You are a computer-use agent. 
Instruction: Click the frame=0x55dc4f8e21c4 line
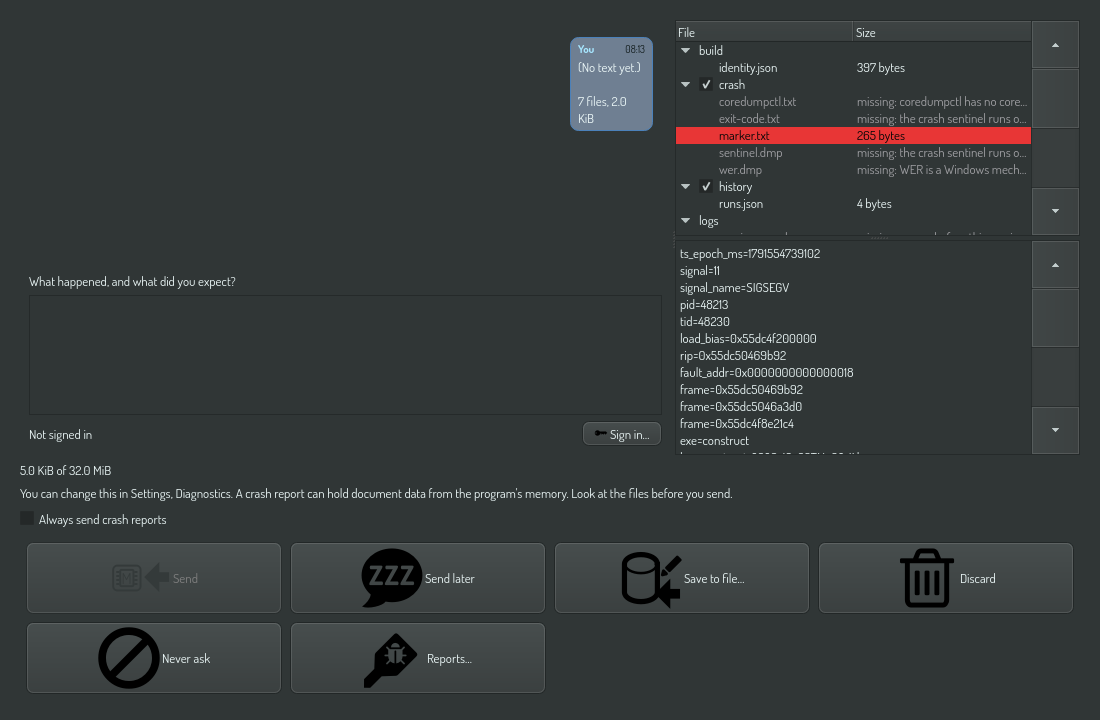[x=737, y=423]
